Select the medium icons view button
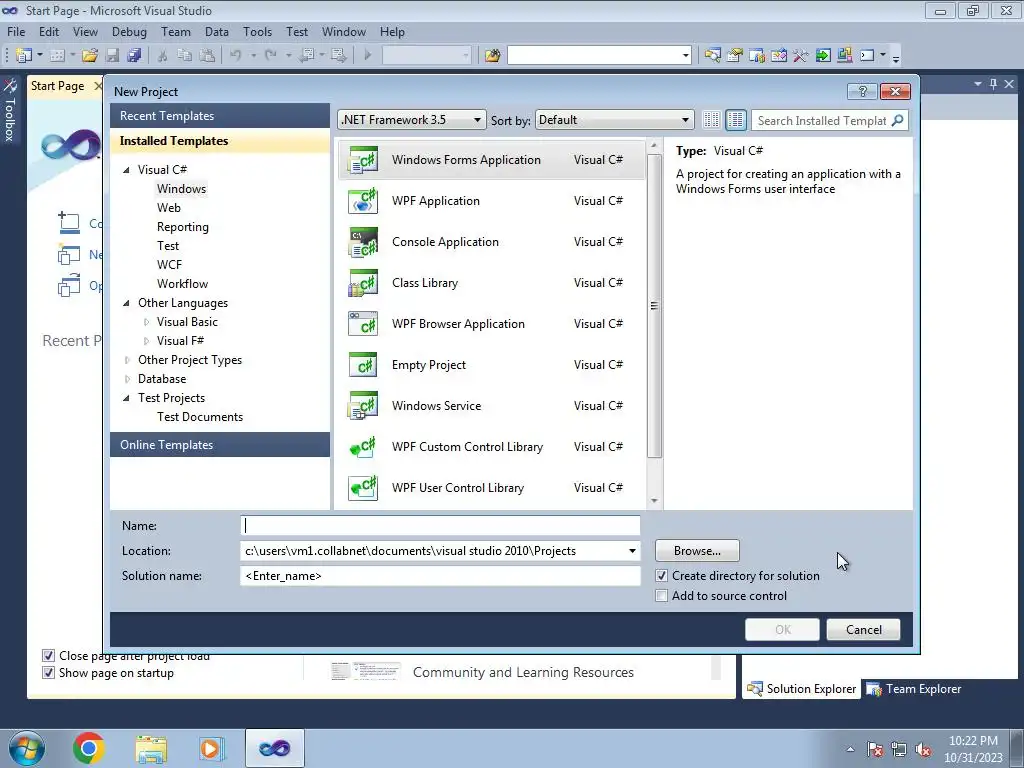 (736, 120)
